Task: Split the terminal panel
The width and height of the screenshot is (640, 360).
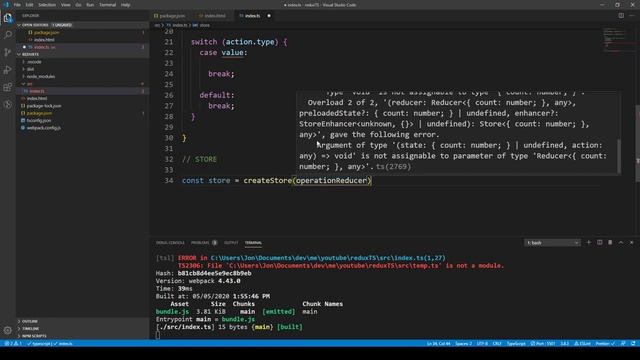Action: pos(600,242)
